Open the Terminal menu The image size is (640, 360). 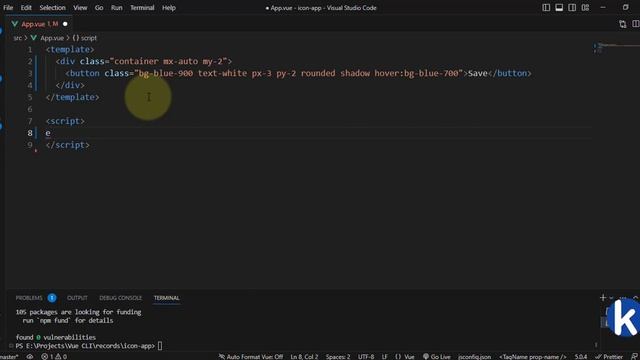pyautogui.click(x=142, y=8)
